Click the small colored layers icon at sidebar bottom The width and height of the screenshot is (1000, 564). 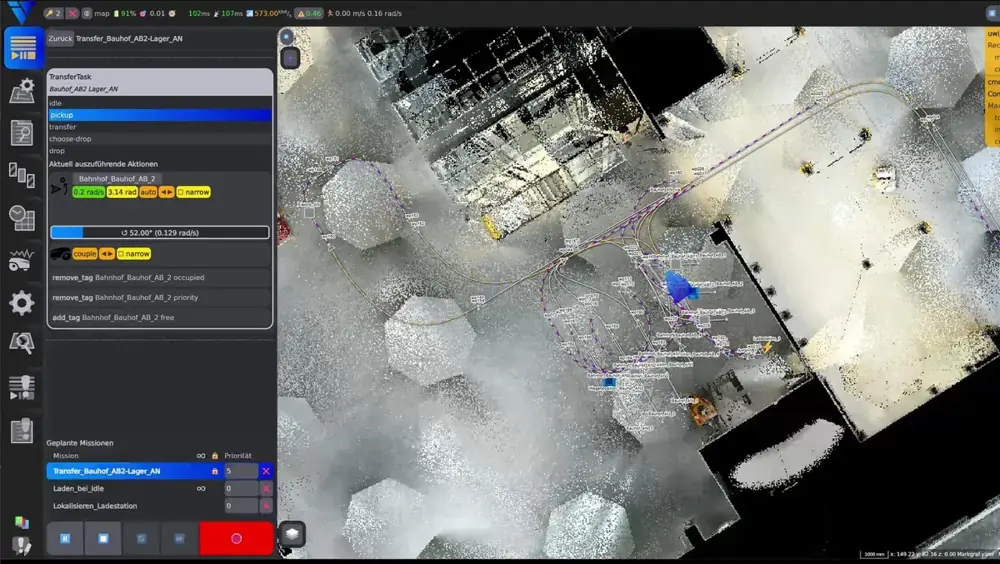22,523
